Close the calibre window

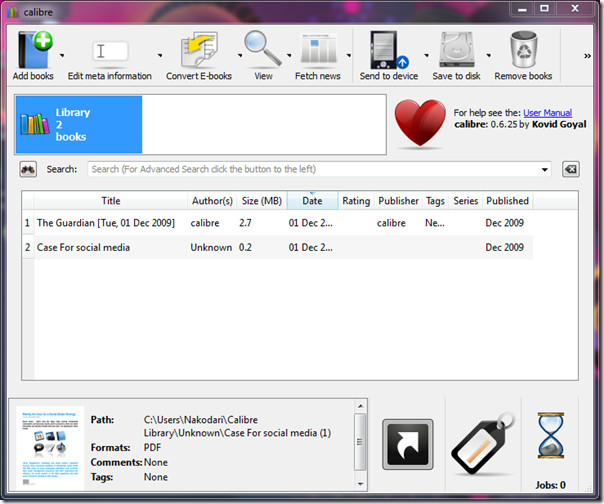[x=575, y=8]
